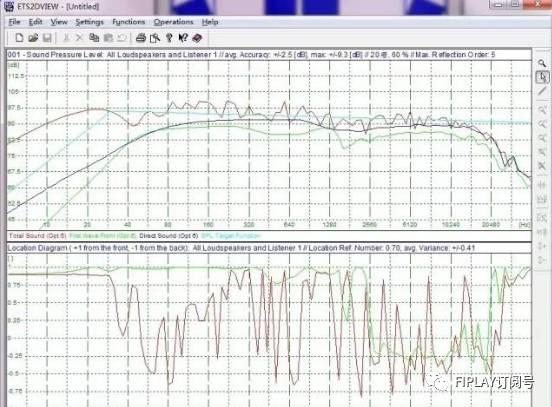Open the Operations menu

[174, 22]
